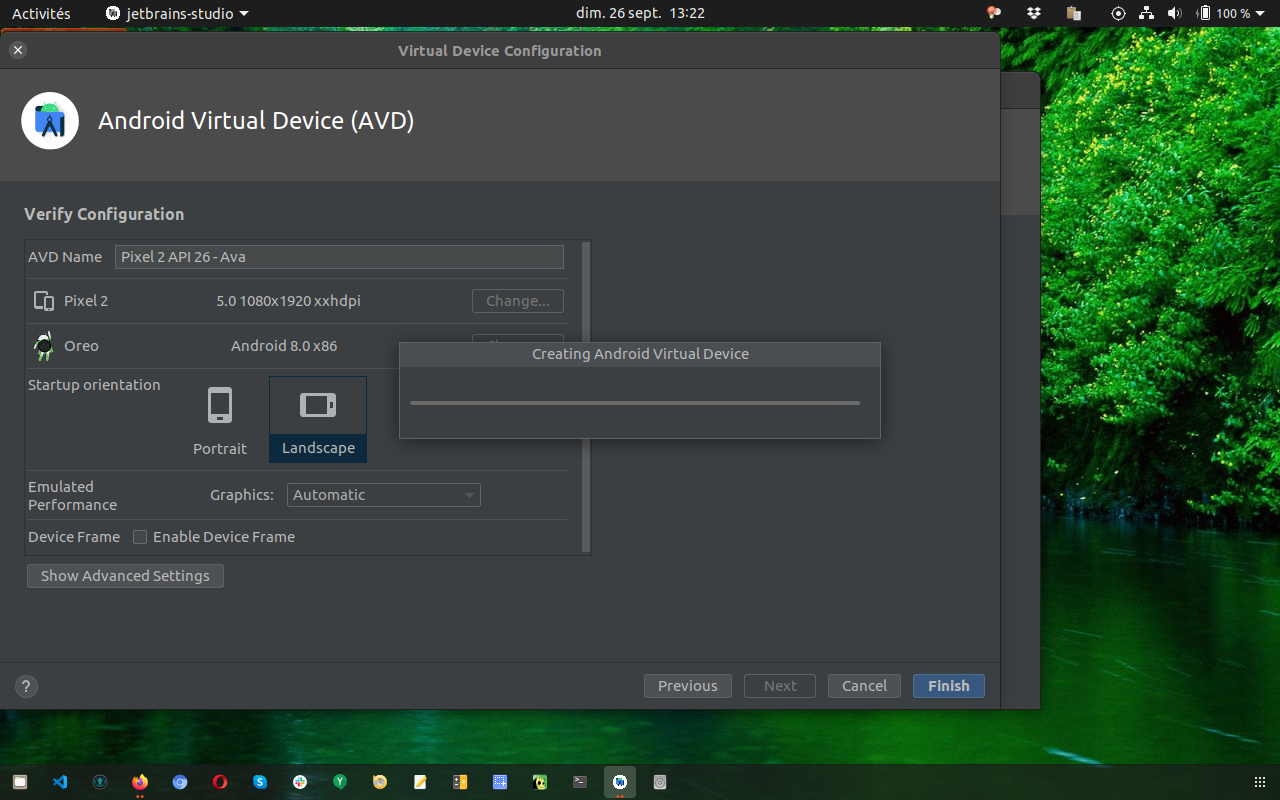
Task: Click Change button for Pixel 2
Action: pos(518,301)
